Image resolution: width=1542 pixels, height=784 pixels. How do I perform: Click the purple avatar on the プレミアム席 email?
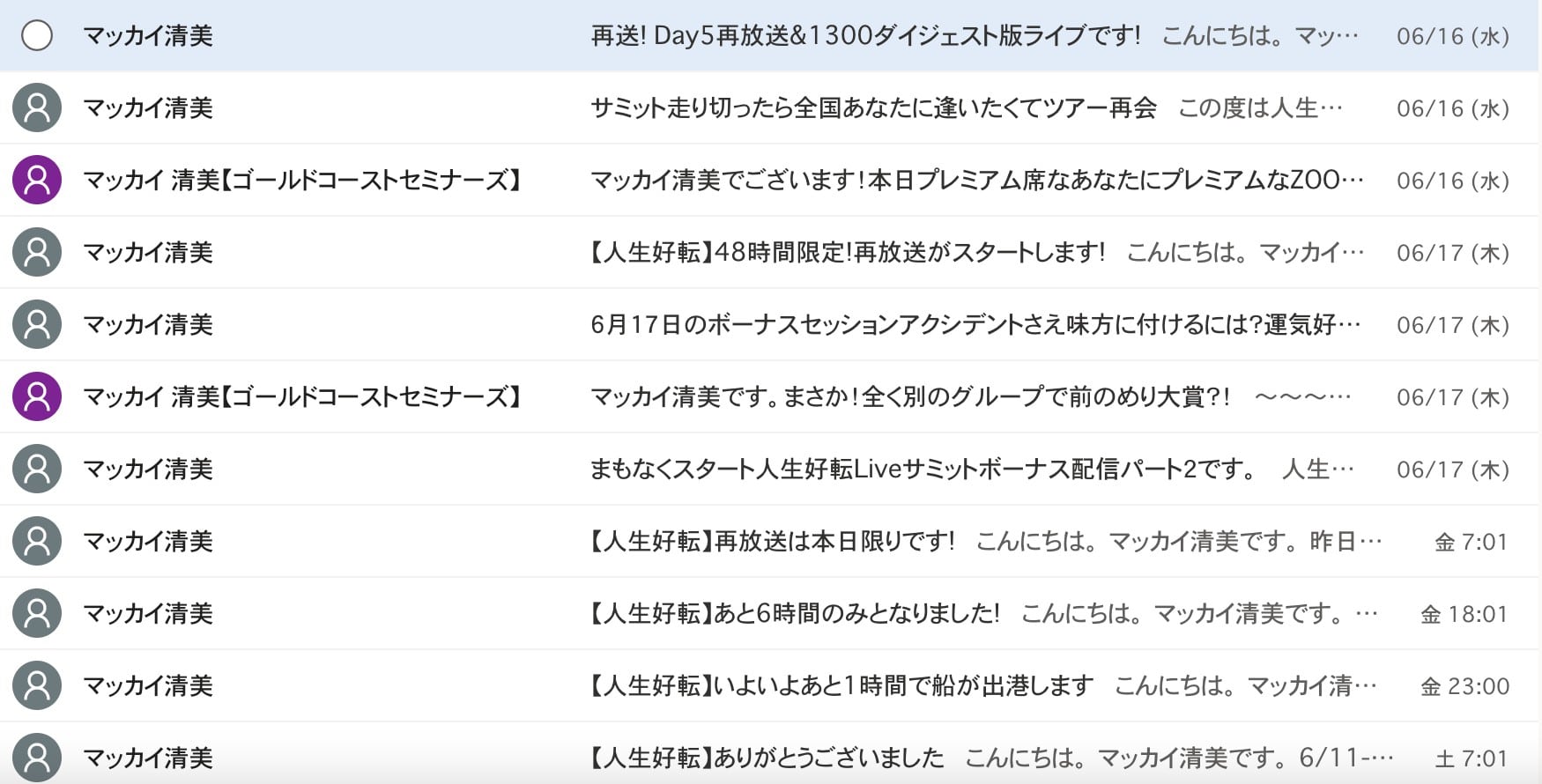[37, 181]
